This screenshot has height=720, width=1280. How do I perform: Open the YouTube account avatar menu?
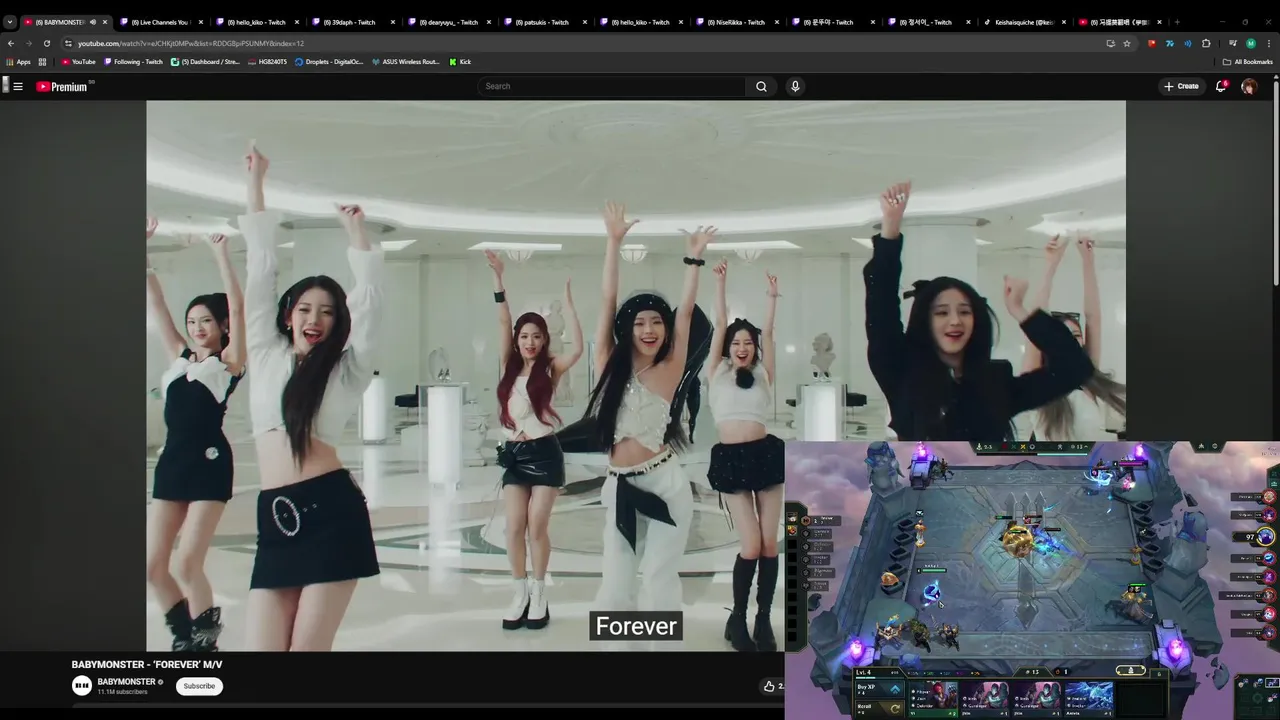point(1249,87)
